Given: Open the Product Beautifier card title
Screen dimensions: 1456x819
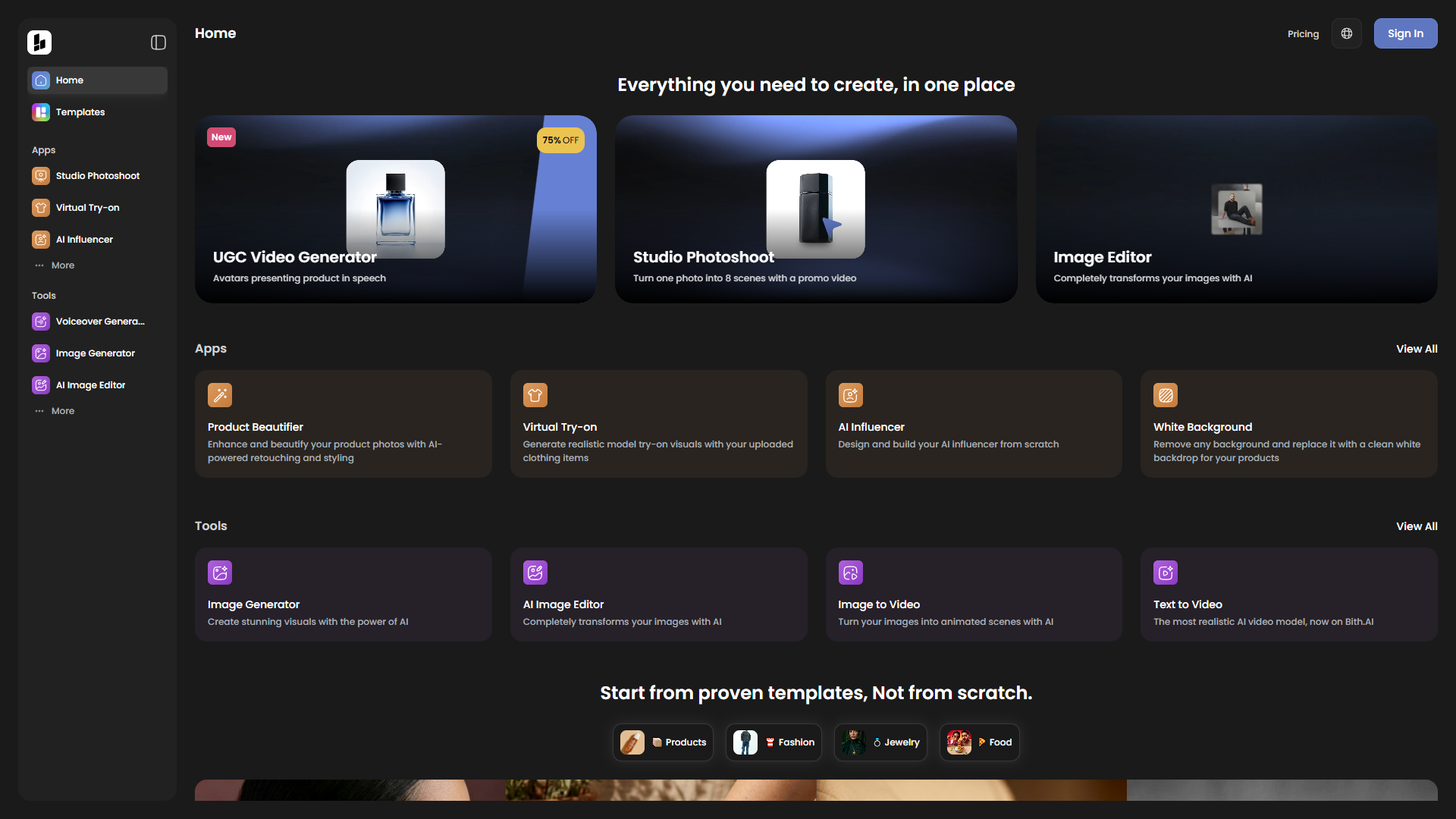Looking at the screenshot, I should click(x=256, y=427).
